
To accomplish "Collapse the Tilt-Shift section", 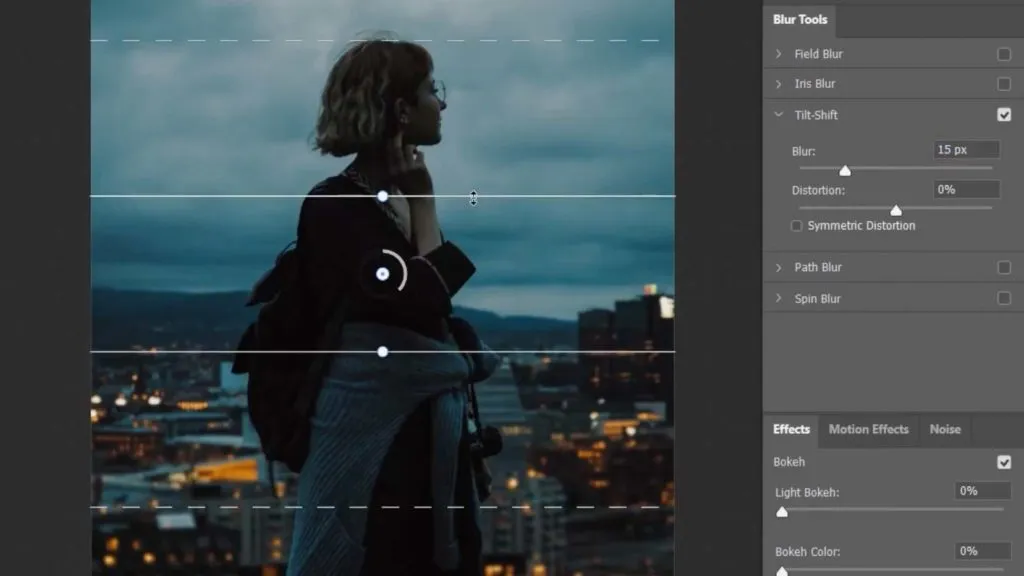I will coord(778,114).
